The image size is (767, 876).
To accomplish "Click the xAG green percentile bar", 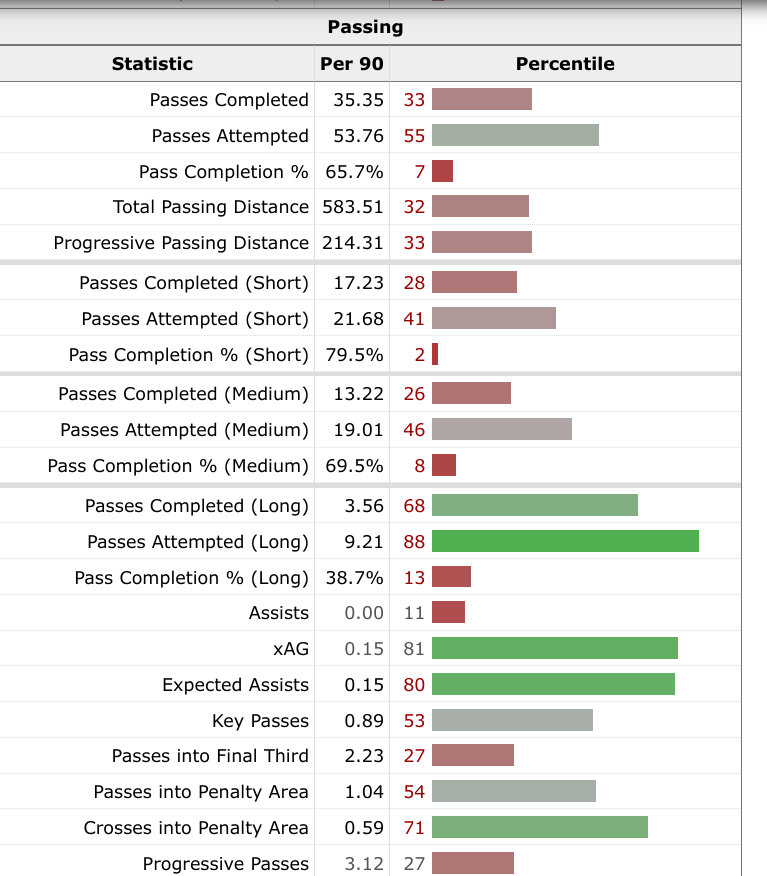I will tap(555, 649).
